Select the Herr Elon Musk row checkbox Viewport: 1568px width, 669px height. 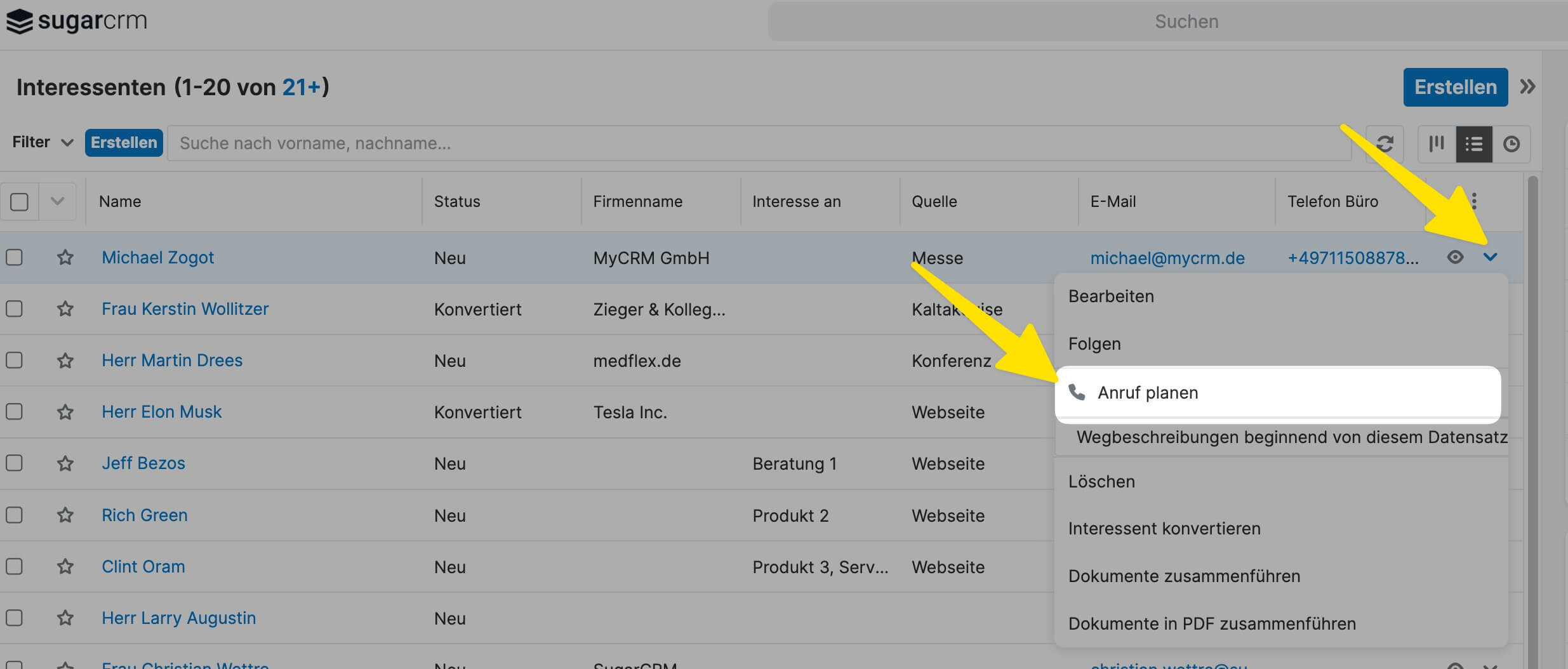point(14,412)
